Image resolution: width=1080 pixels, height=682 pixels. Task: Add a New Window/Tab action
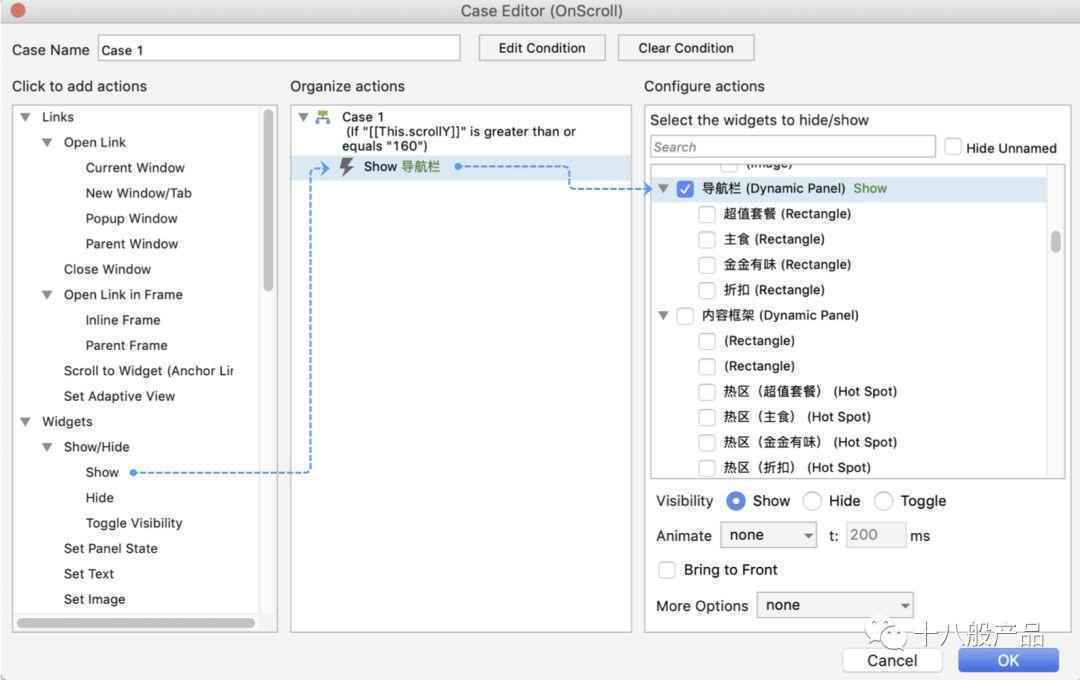coord(138,194)
